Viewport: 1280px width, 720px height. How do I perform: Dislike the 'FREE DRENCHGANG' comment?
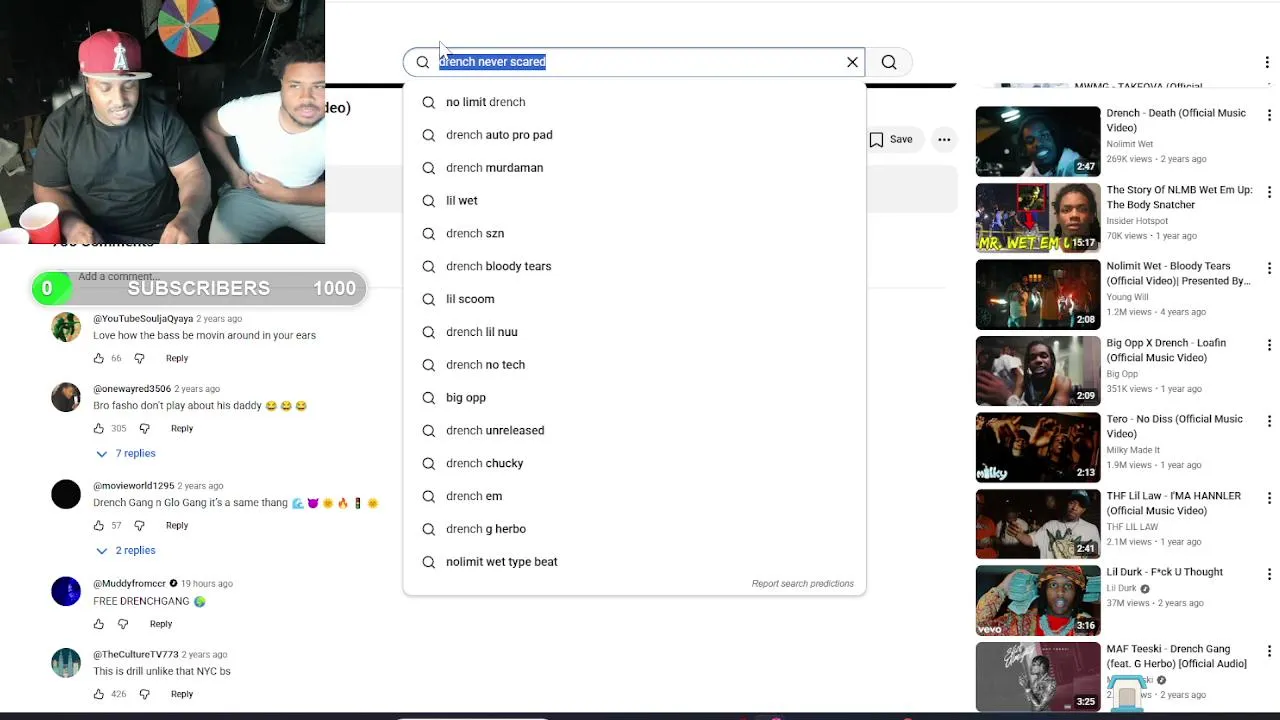click(x=123, y=624)
